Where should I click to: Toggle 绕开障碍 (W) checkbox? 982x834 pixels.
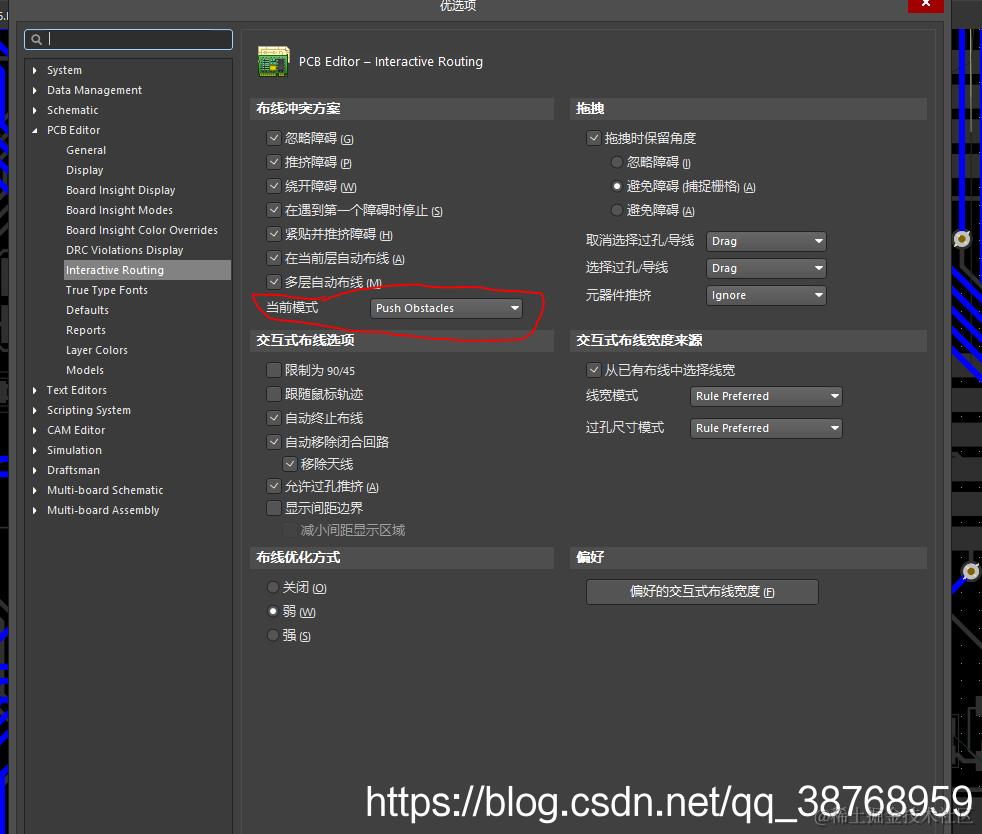tap(274, 186)
